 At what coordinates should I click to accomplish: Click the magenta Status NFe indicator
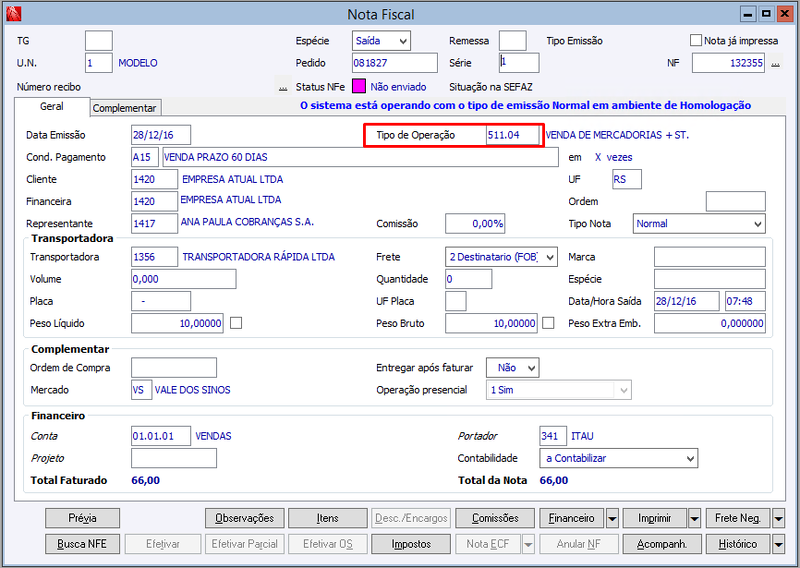(x=359, y=86)
